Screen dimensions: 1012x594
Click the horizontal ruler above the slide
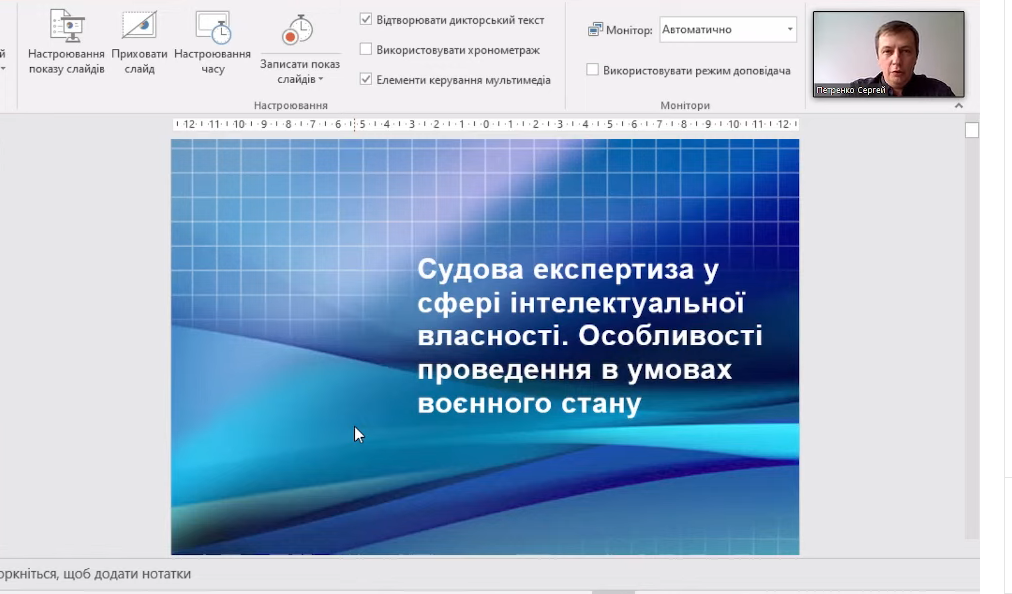[485, 125]
